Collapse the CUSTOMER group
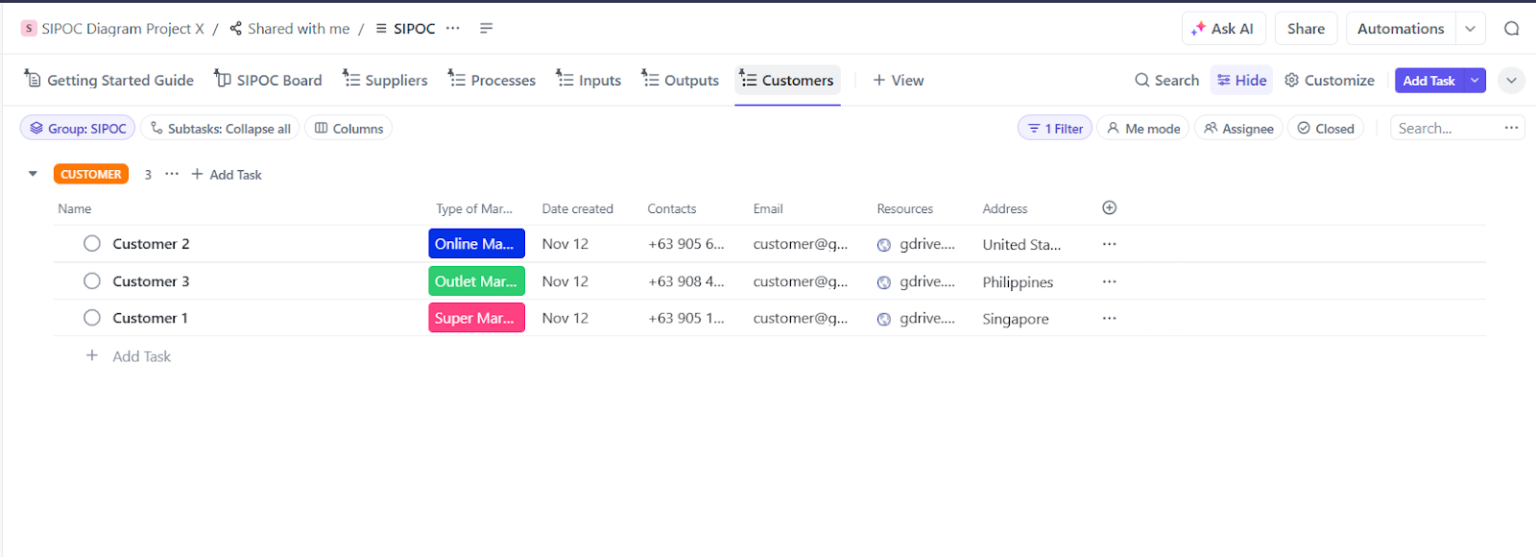 [33, 174]
